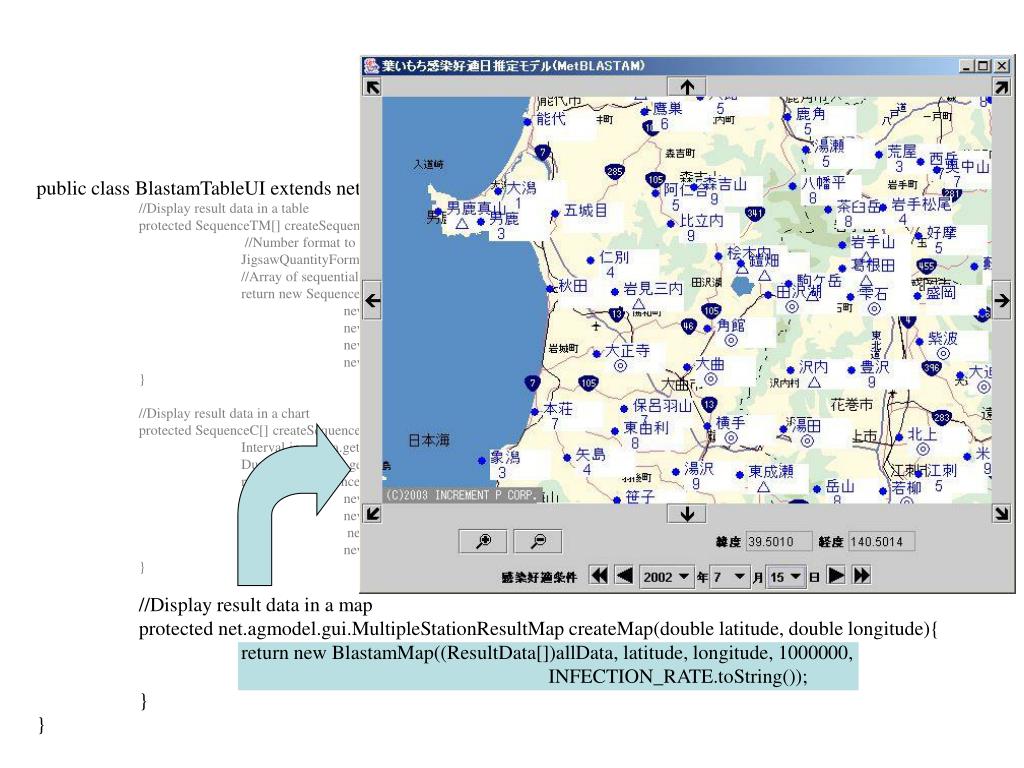Select the 仁別 station on the map

pyautogui.click(x=590, y=260)
